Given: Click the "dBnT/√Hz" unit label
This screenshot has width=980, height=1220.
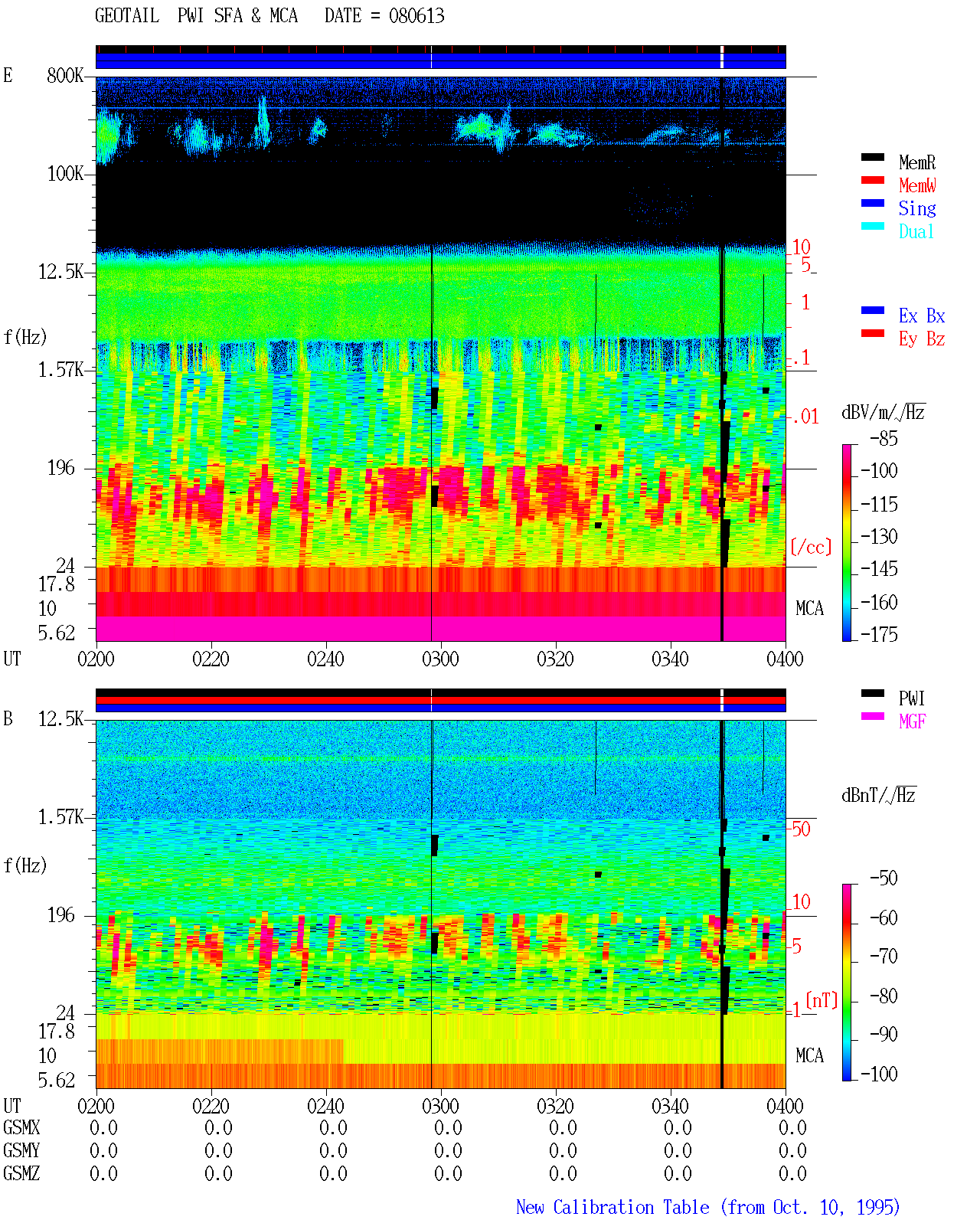Looking at the screenshot, I should pos(879,795).
